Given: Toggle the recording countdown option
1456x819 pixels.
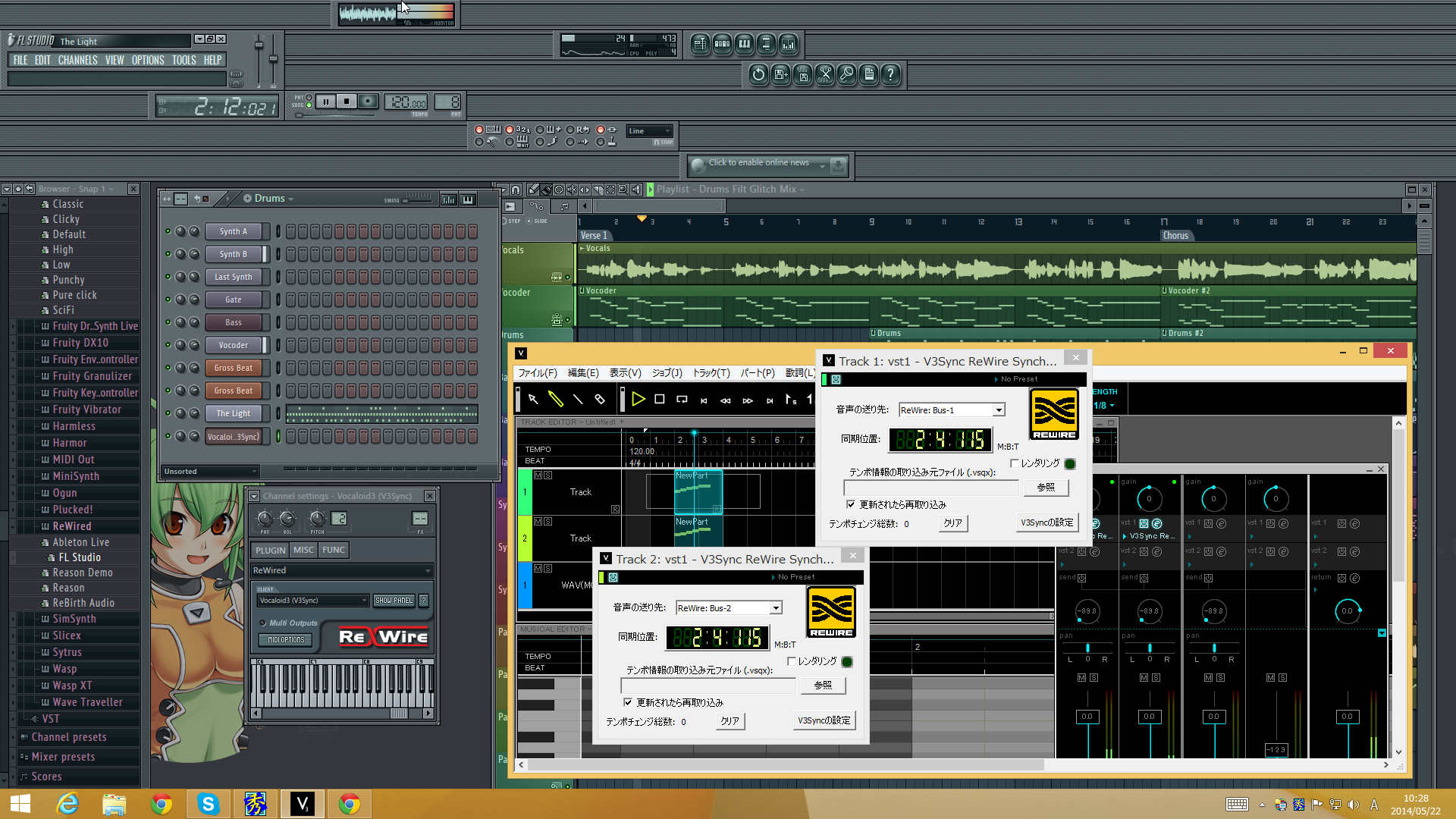Looking at the screenshot, I should pos(510,130).
